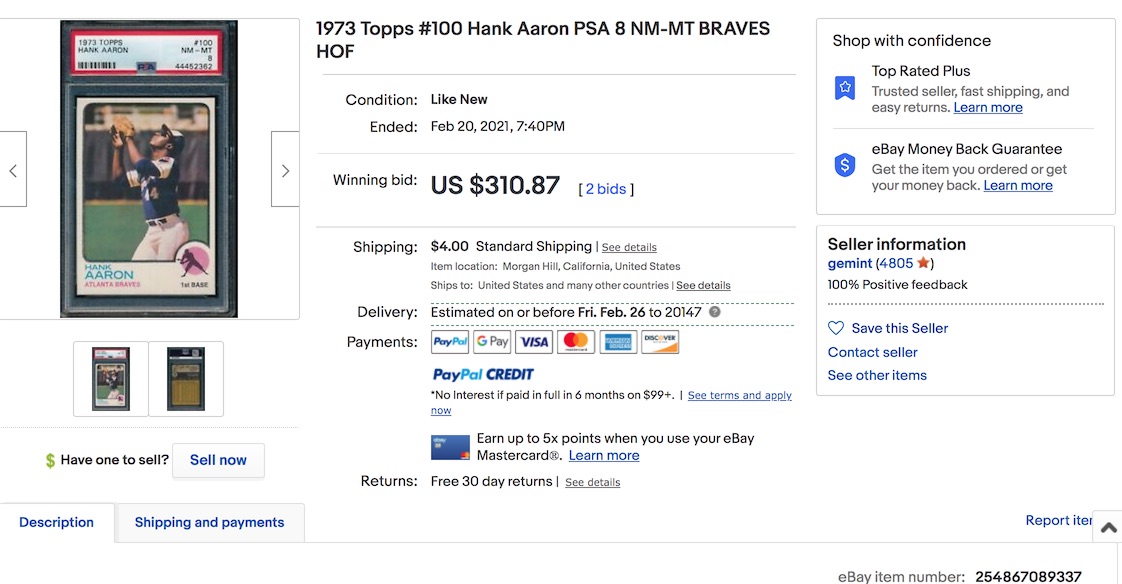Open the 2 bids history link
This screenshot has width=1122, height=584.
606,189
